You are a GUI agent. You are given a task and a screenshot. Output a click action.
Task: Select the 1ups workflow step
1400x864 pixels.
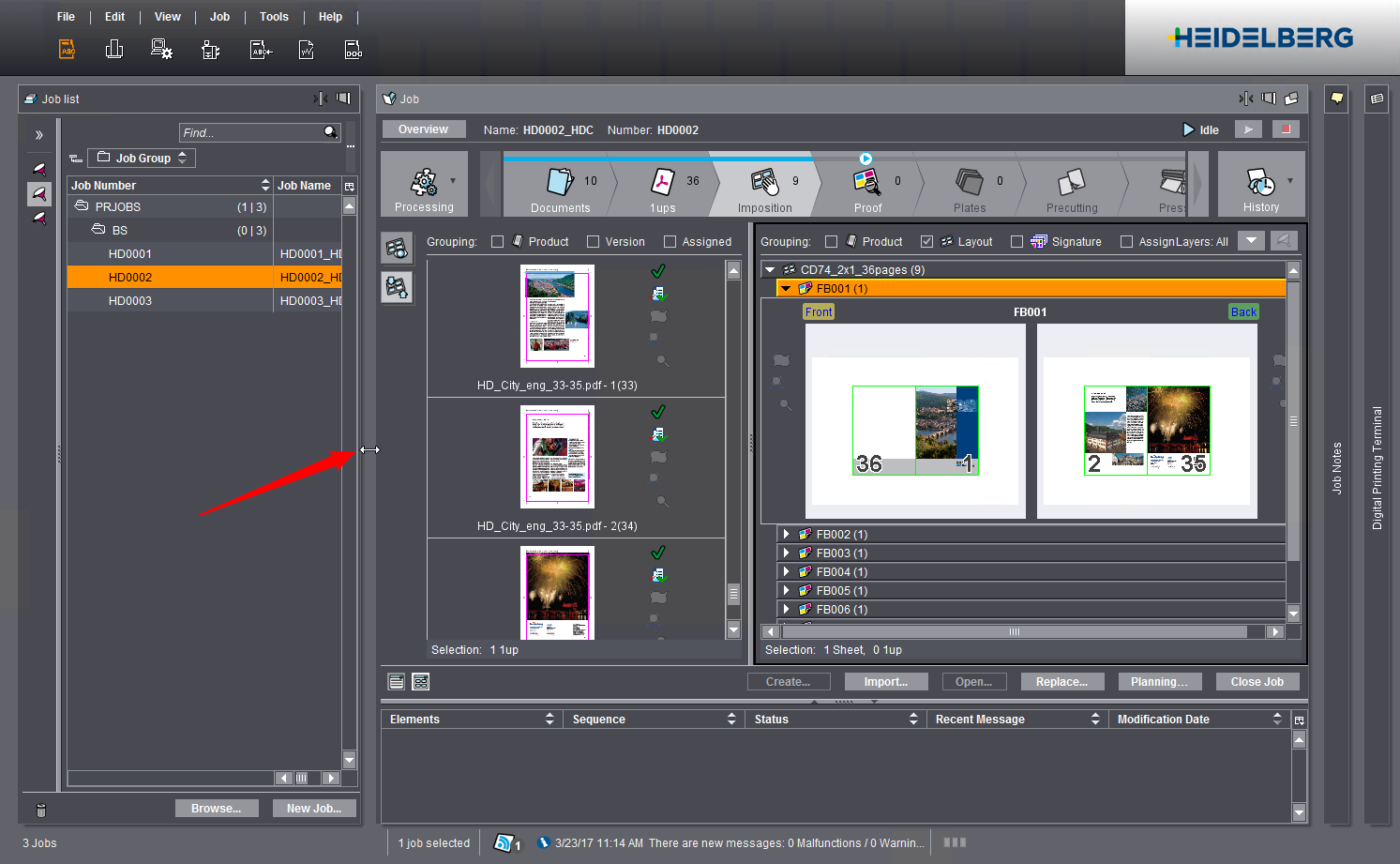[x=662, y=185]
